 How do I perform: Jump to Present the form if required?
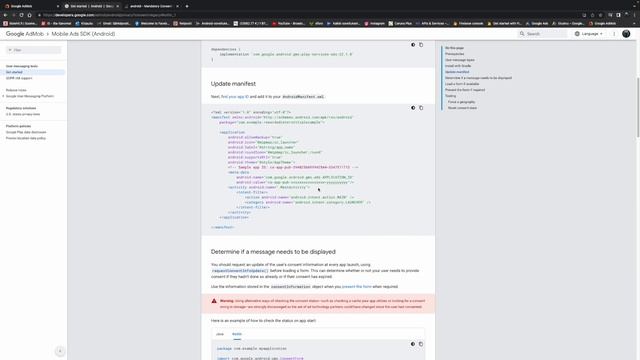[465, 90]
